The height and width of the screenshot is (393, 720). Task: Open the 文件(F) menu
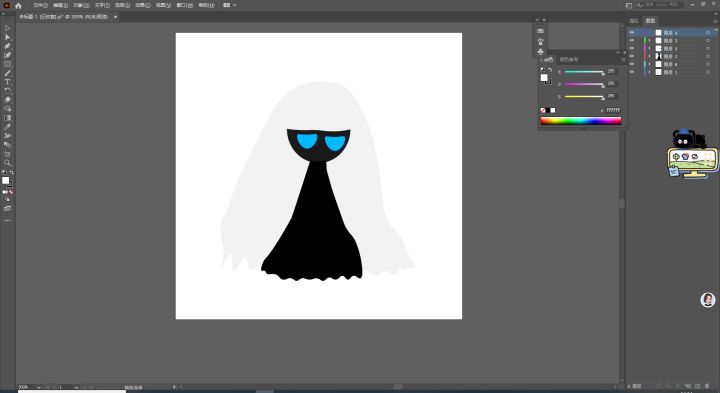pyautogui.click(x=40, y=6)
